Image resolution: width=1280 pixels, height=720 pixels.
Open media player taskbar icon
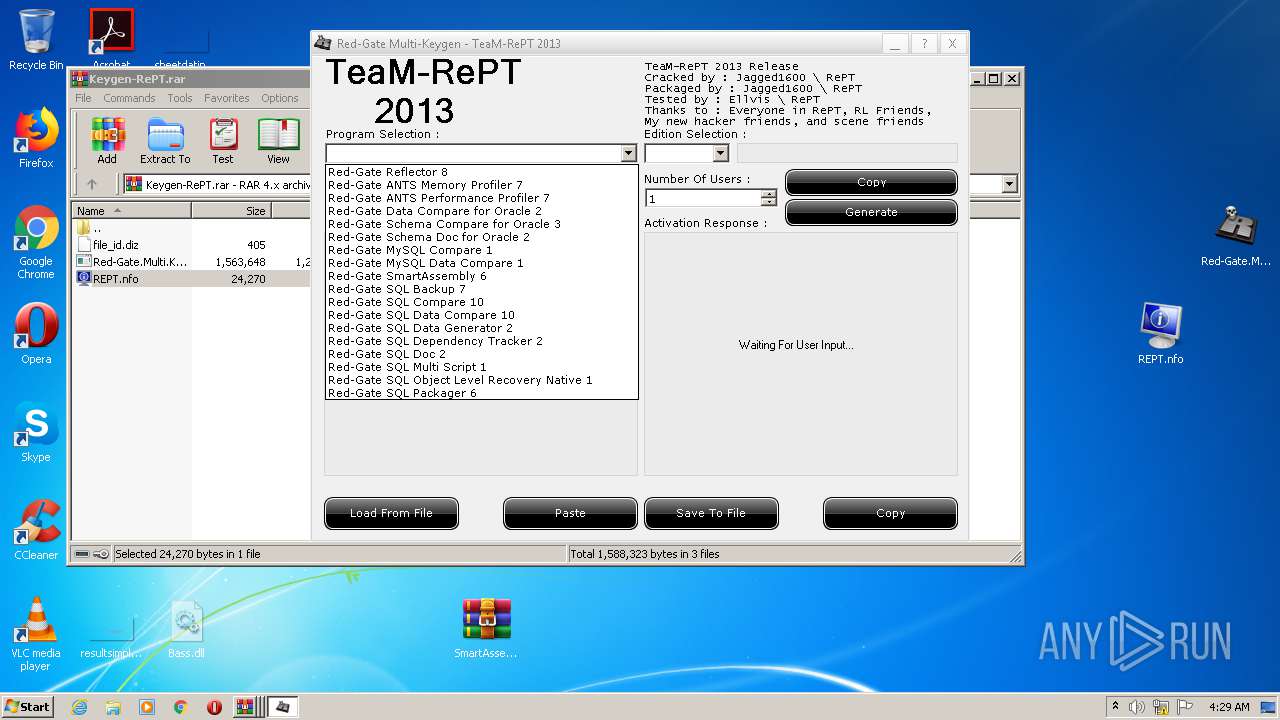tap(147, 707)
